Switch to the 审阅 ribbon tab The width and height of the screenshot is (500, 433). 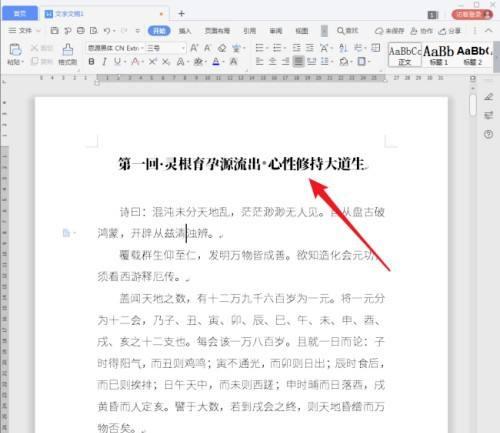[x=276, y=31]
